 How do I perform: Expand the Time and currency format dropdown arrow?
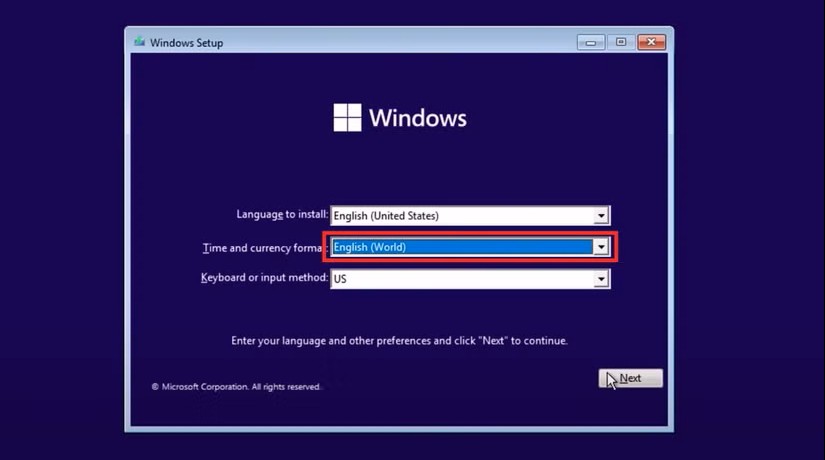tap(601, 247)
